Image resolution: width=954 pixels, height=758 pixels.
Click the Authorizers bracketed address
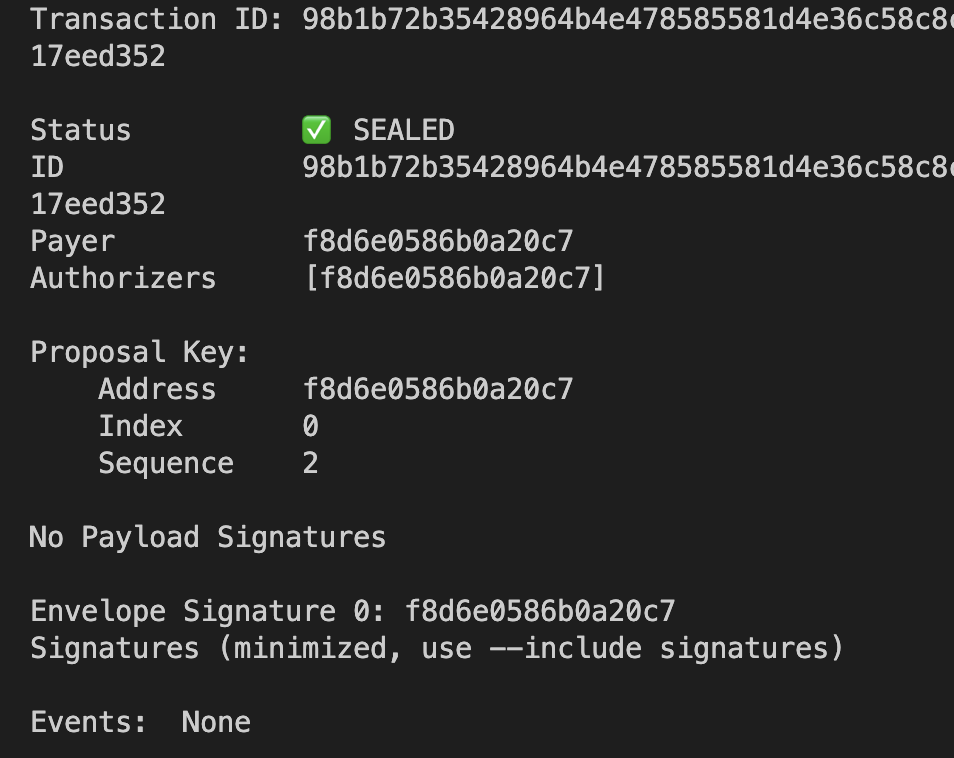[454, 278]
